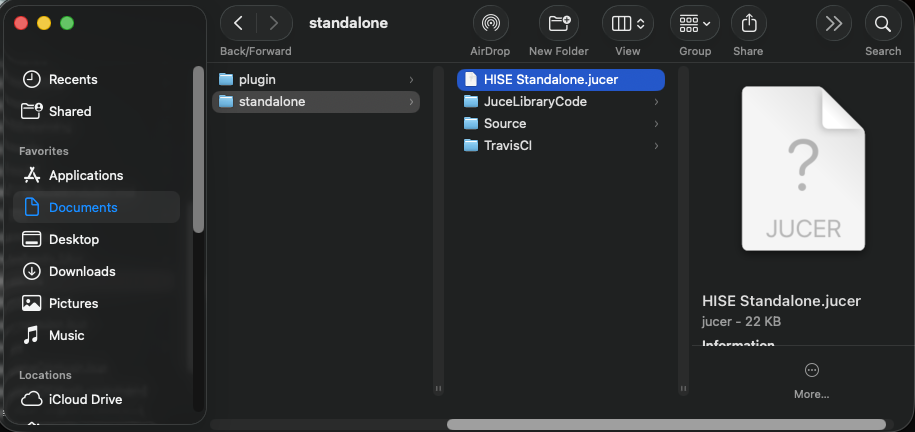The image size is (915, 432).
Task: Open AirDrop from the toolbar
Action: pyautogui.click(x=490, y=23)
